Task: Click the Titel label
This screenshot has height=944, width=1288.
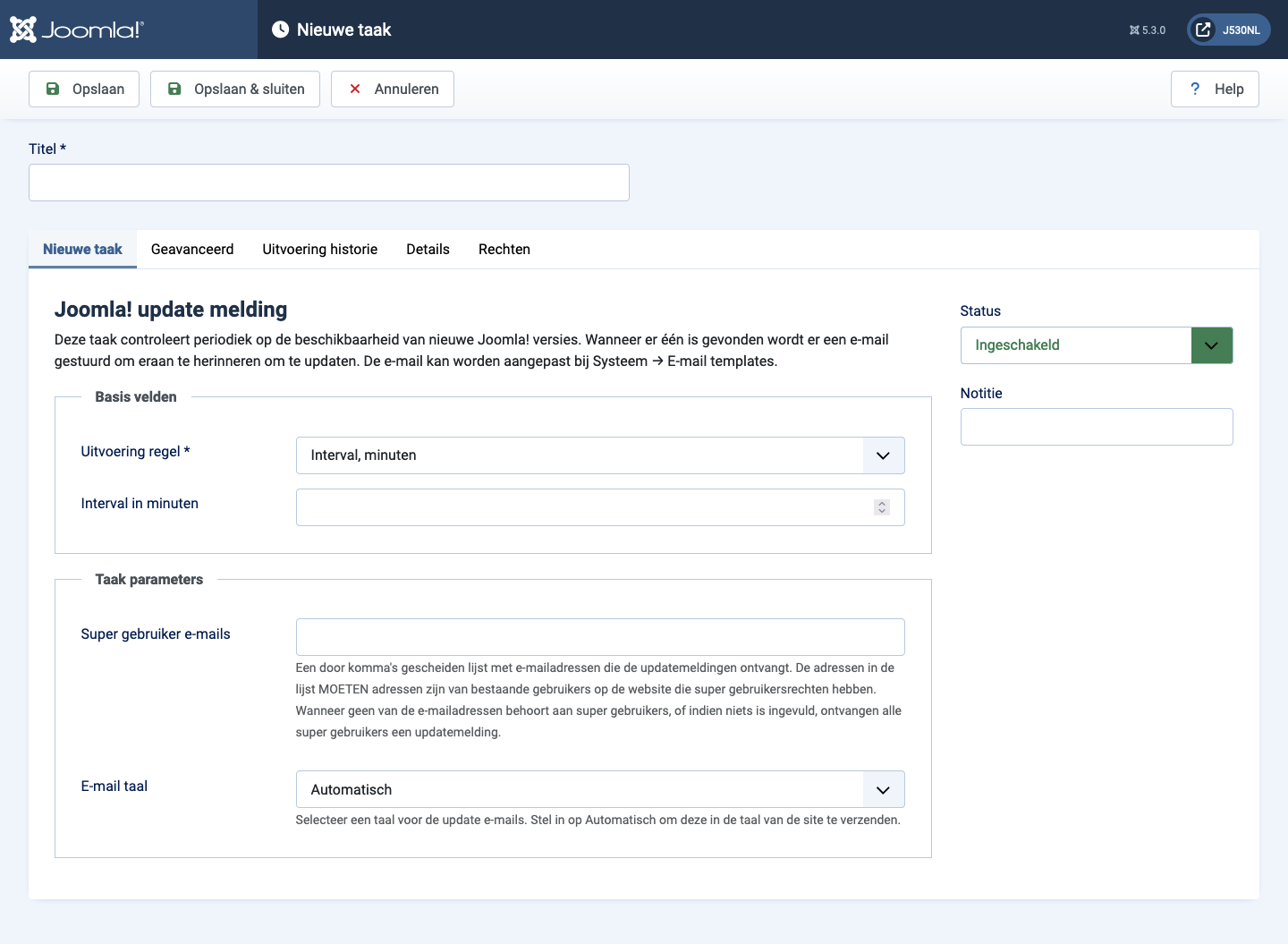Action: pos(47,149)
